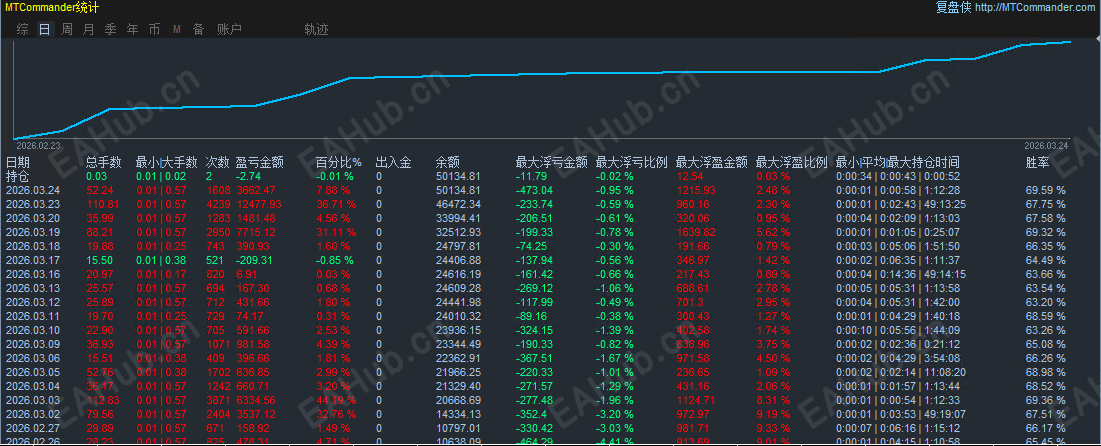Select the 2026.02.27 date row
This screenshot has height=446, width=1101.
(35, 428)
